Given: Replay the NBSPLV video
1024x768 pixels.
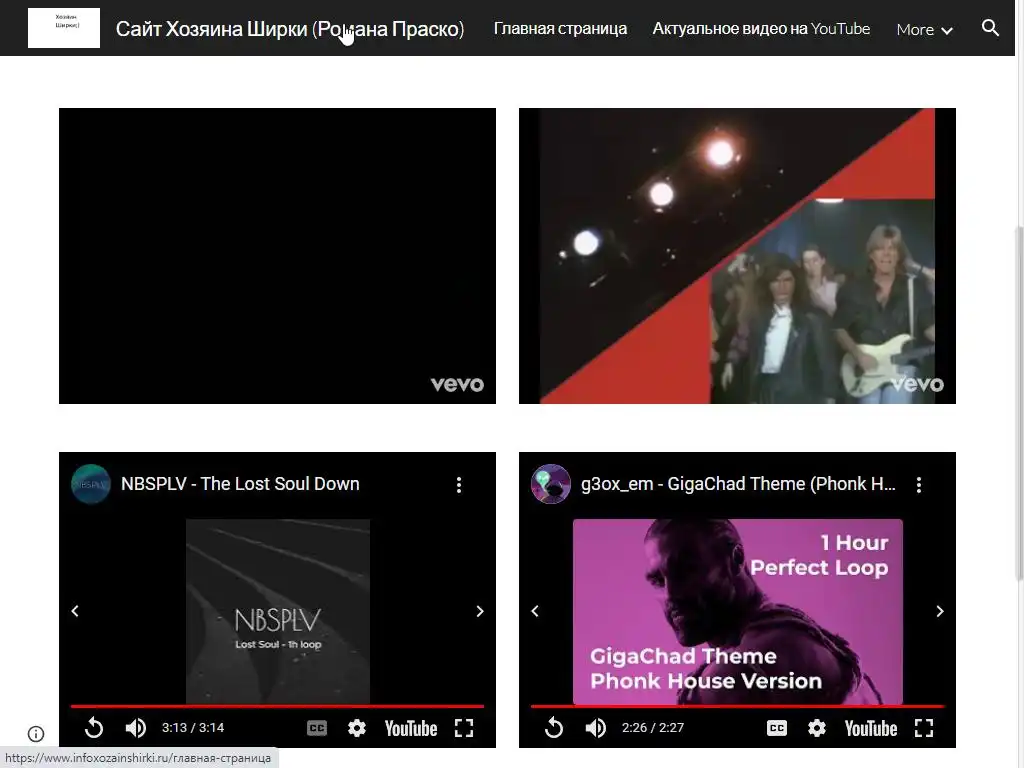Looking at the screenshot, I should (94, 728).
